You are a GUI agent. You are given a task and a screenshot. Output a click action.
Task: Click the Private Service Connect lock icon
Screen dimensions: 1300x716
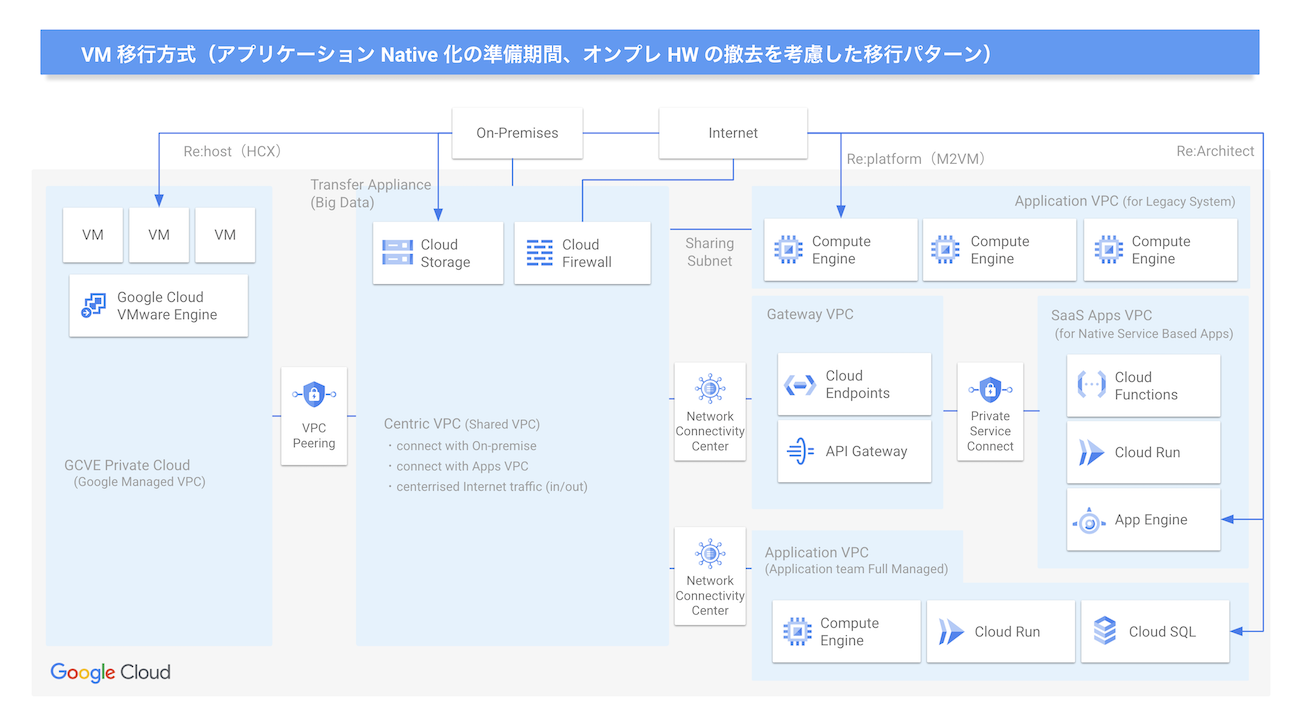tap(990, 389)
